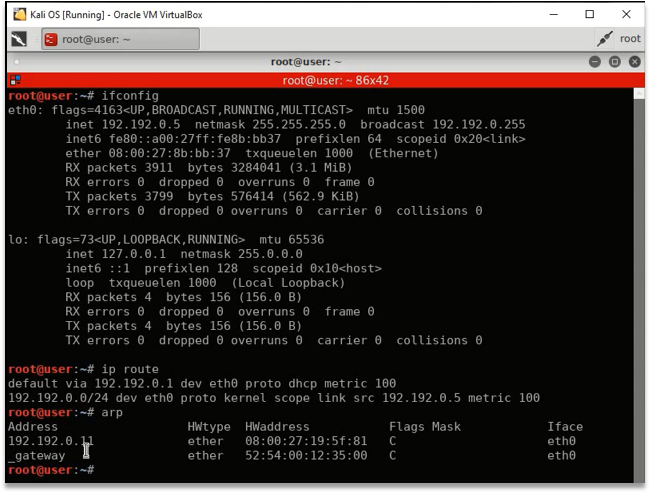
Task: Click the HWaddress 52:54:00:12:35:00
Action: pyautogui.click(x=306, y=456)
